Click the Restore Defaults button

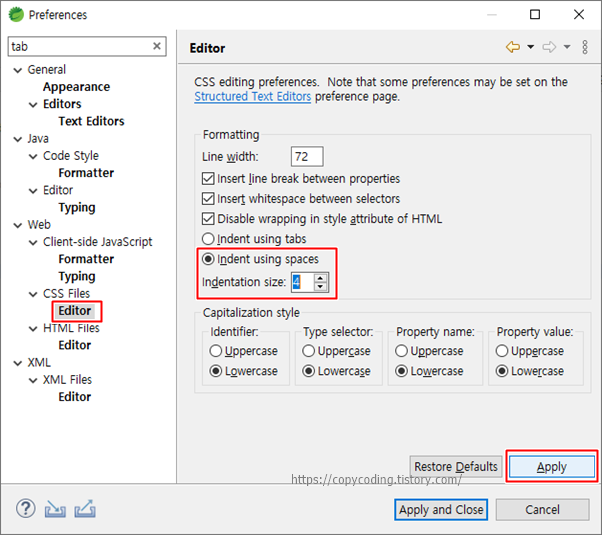(456, 467)
